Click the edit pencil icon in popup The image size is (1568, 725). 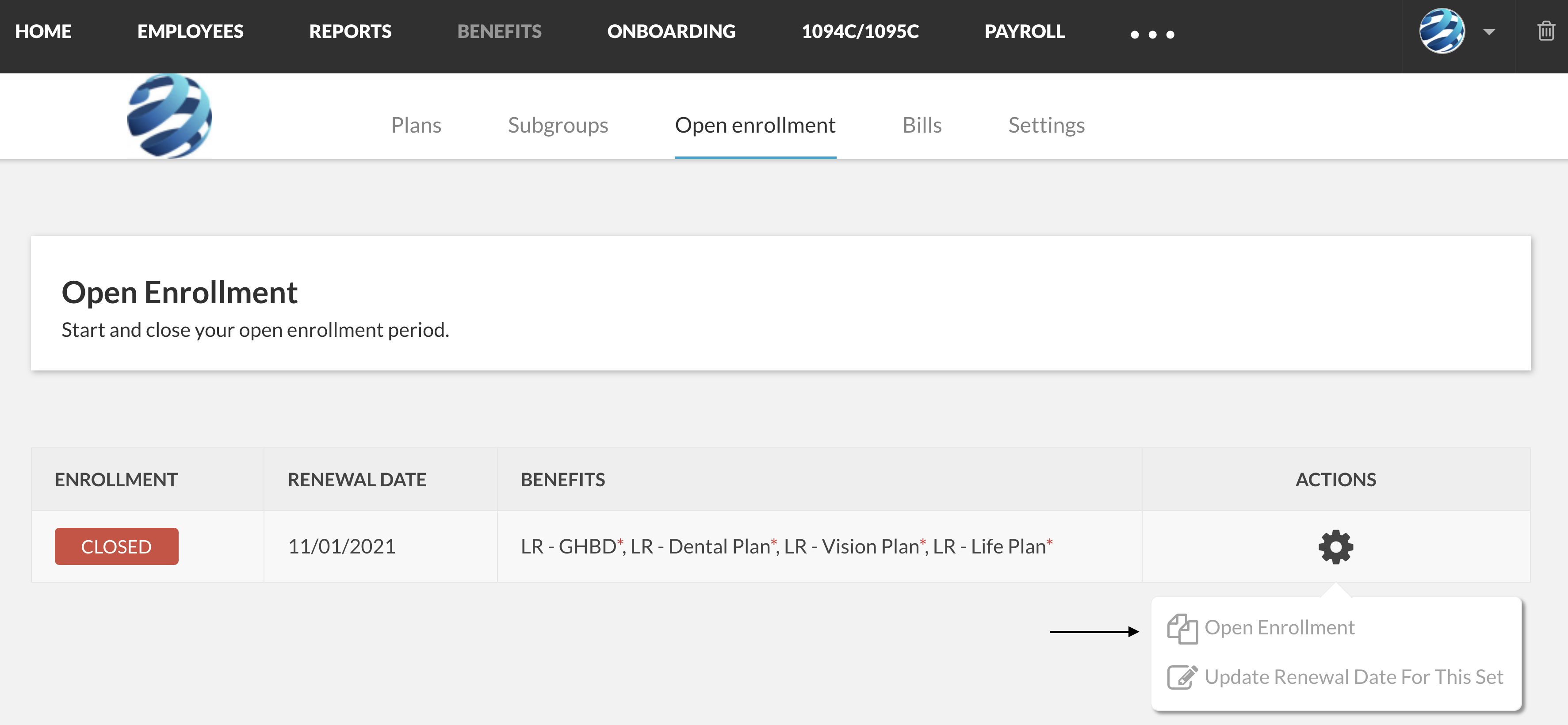coord(1182,677)
